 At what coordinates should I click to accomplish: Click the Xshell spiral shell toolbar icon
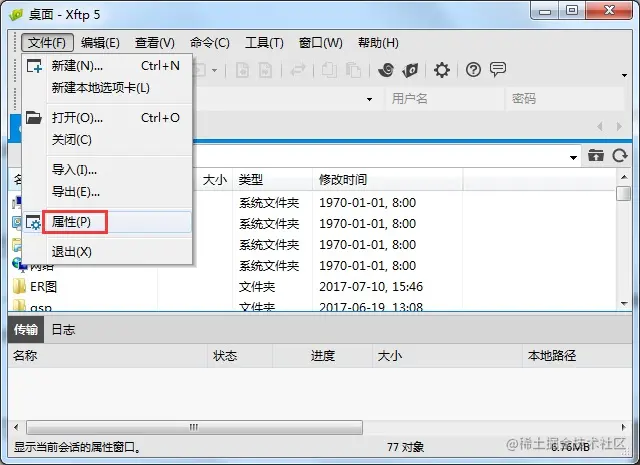[x=386, y=70]
